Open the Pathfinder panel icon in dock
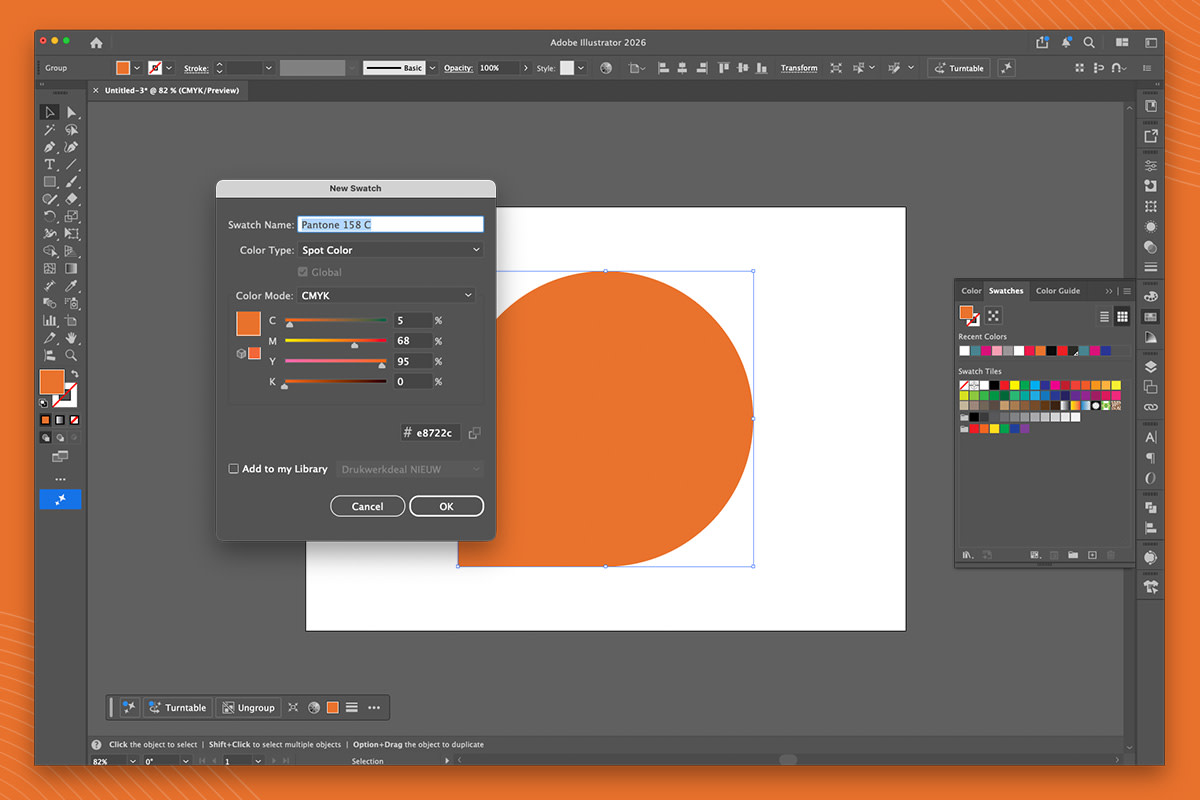Screen dimensions: 1200x800 (x=1151, y=507)
